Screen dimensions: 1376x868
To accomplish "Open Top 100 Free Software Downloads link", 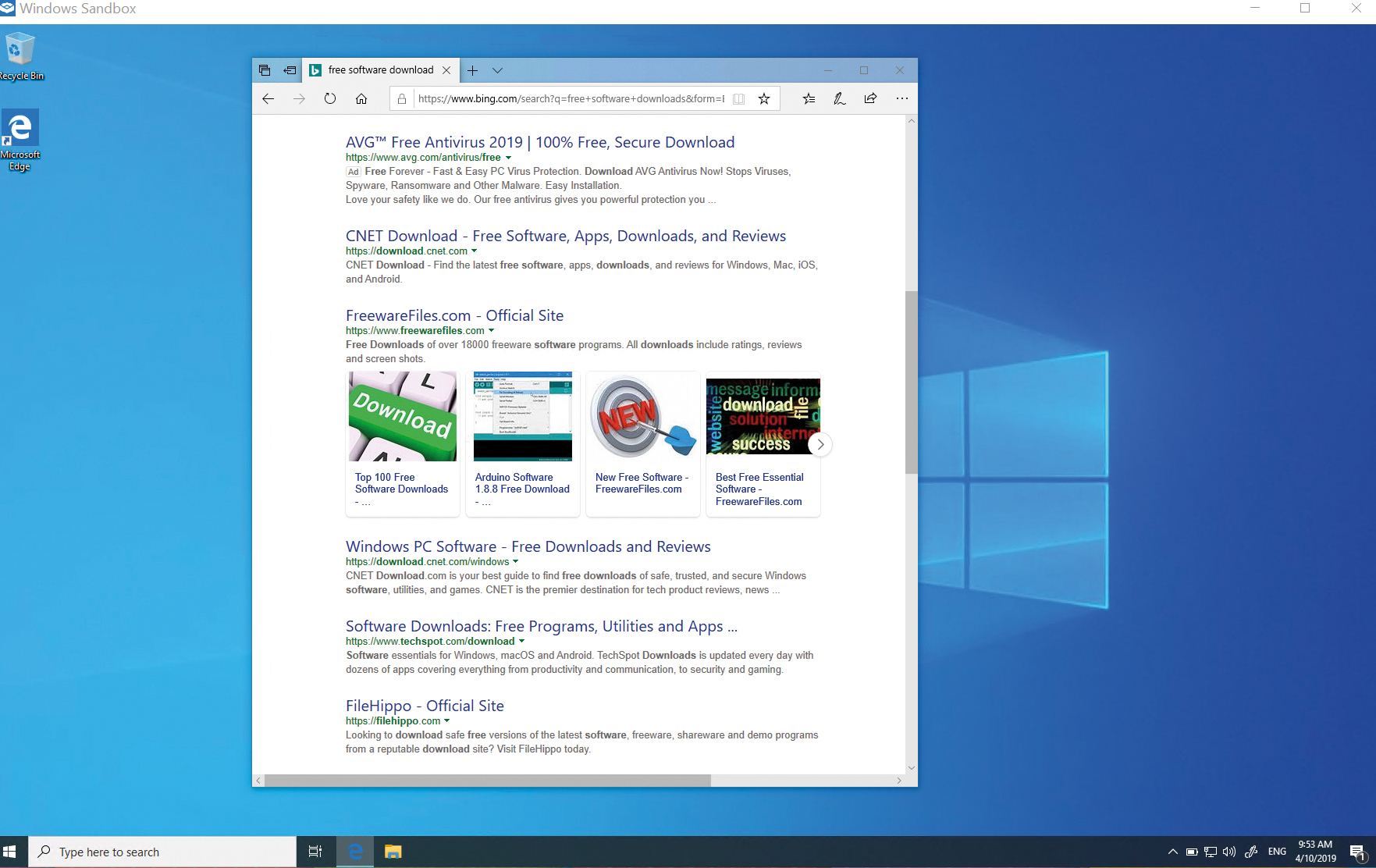I will click(x=401, y=489).
